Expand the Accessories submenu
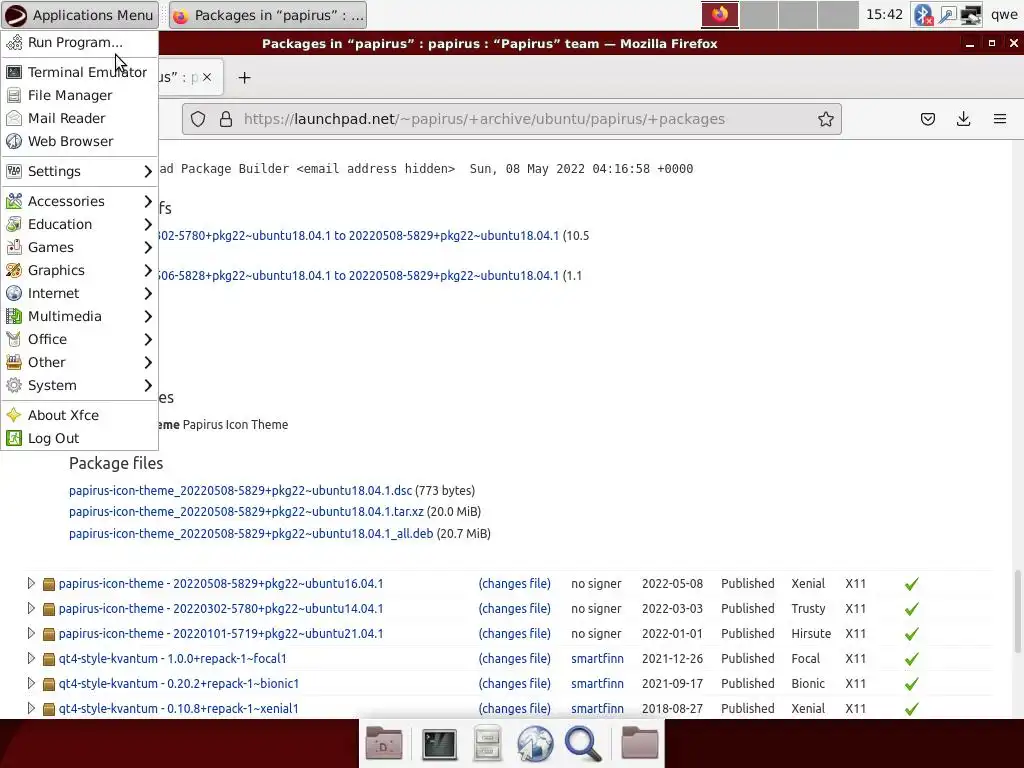Screen dimensions: 1024x768 pyautogui.click(x=79, y=201)
